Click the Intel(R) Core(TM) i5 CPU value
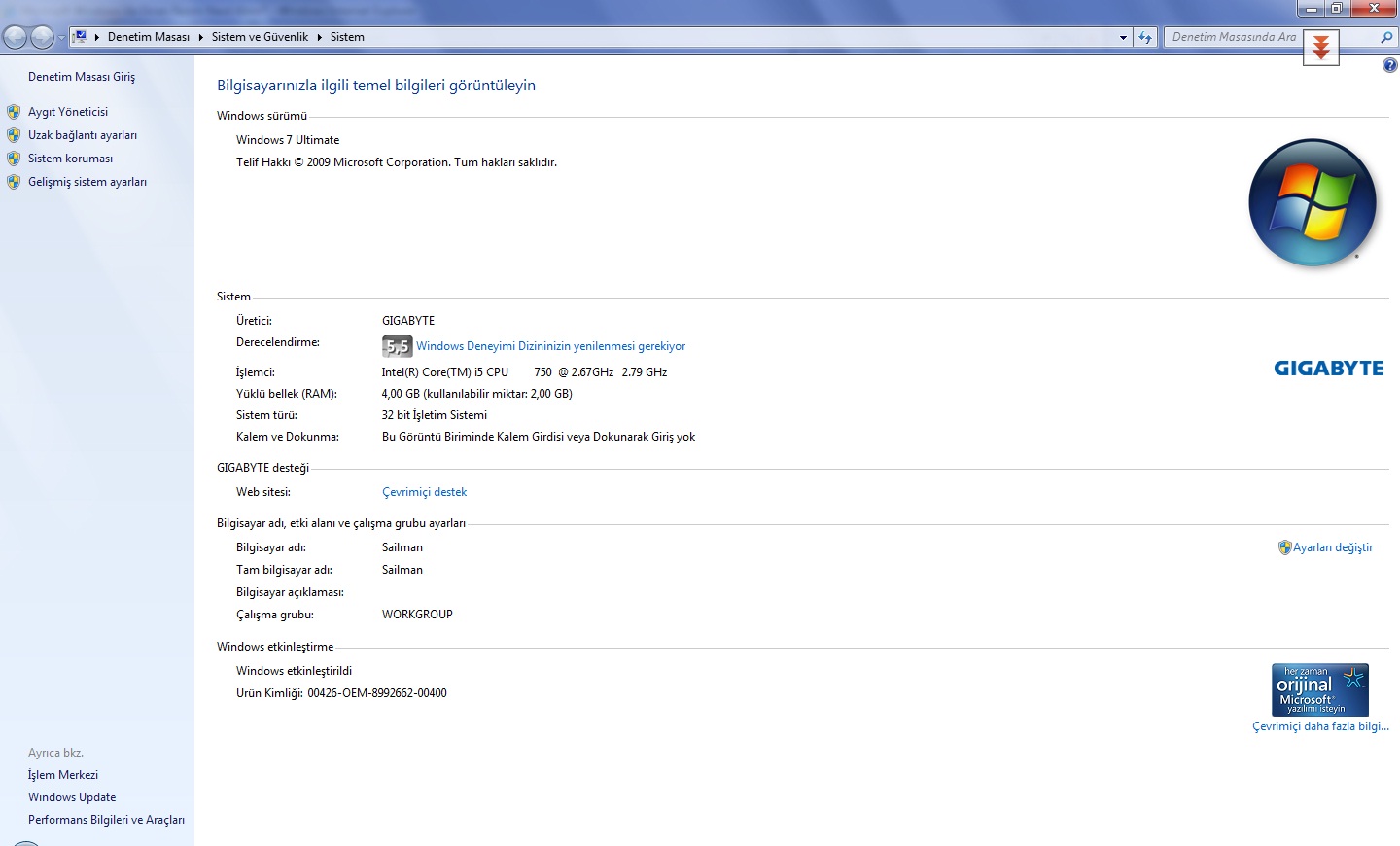Screen dimensions: 1400x846 click(524, 372)
